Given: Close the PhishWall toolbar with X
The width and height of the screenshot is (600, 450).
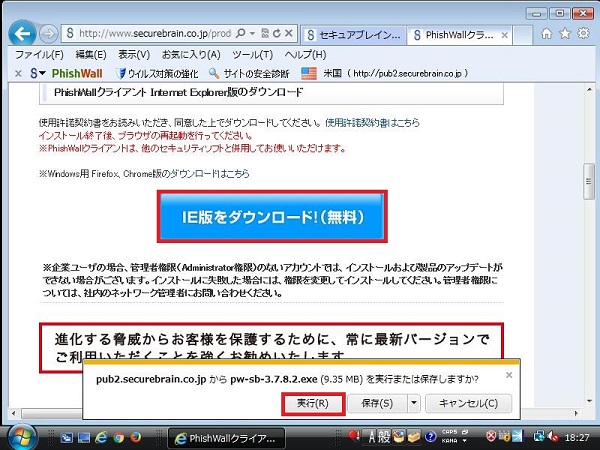Looking at the screenshot, I should point(18,73).
